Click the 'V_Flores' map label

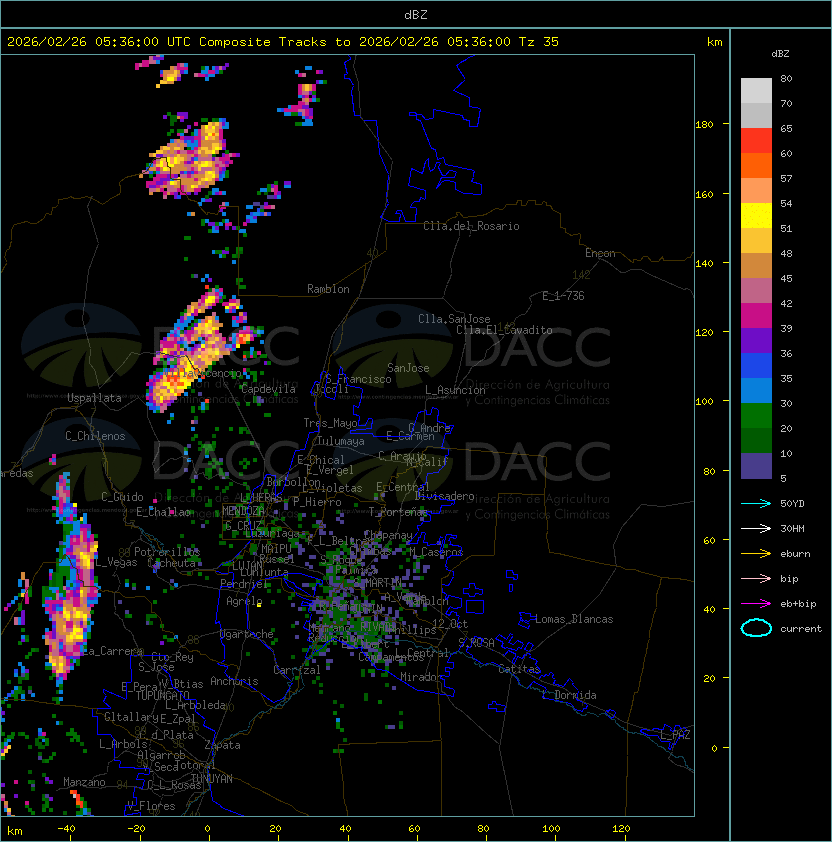[x=151, y=806]
